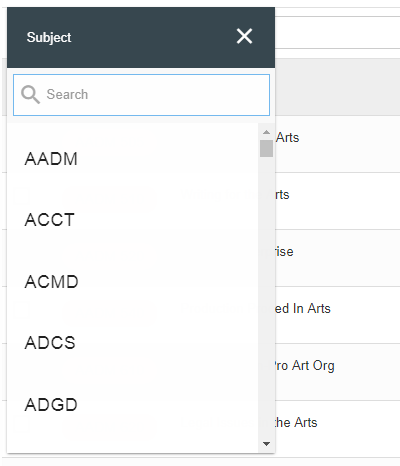Focus the Search input field
This screenshot has width=400, height=466.
[x=141, y=95]
